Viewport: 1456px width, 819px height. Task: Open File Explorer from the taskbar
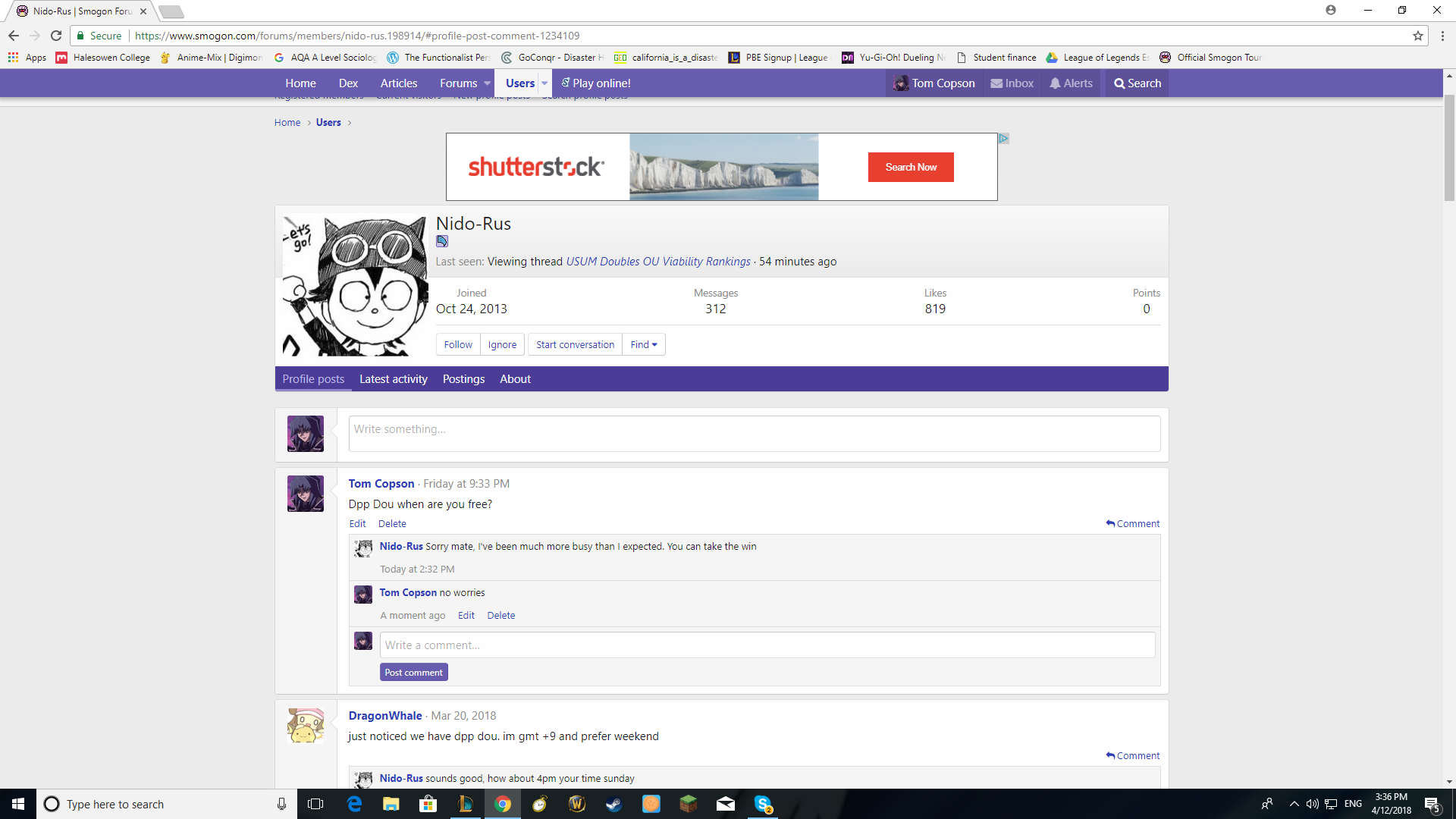[391, 804]
